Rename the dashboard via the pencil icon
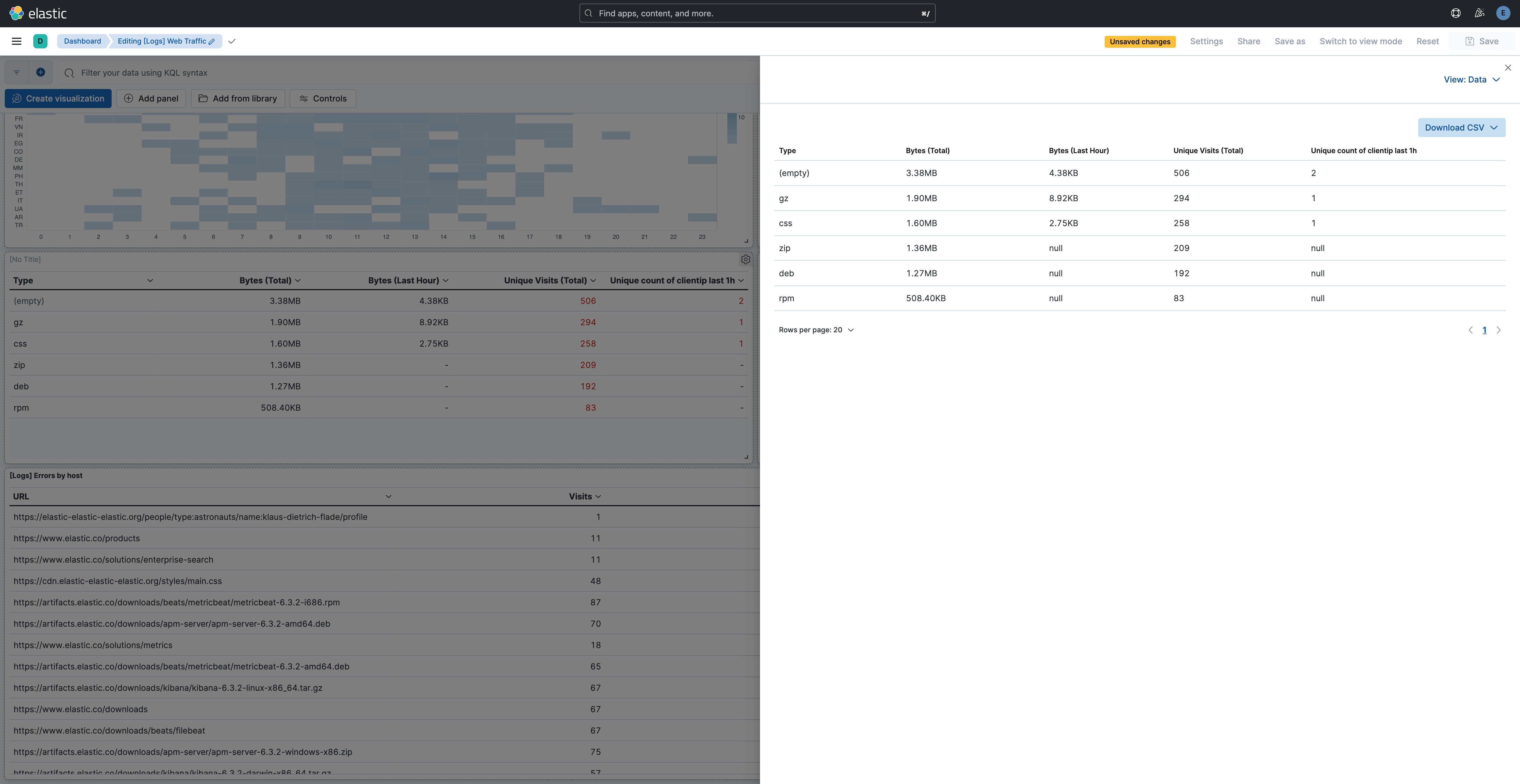 [212, 41]
